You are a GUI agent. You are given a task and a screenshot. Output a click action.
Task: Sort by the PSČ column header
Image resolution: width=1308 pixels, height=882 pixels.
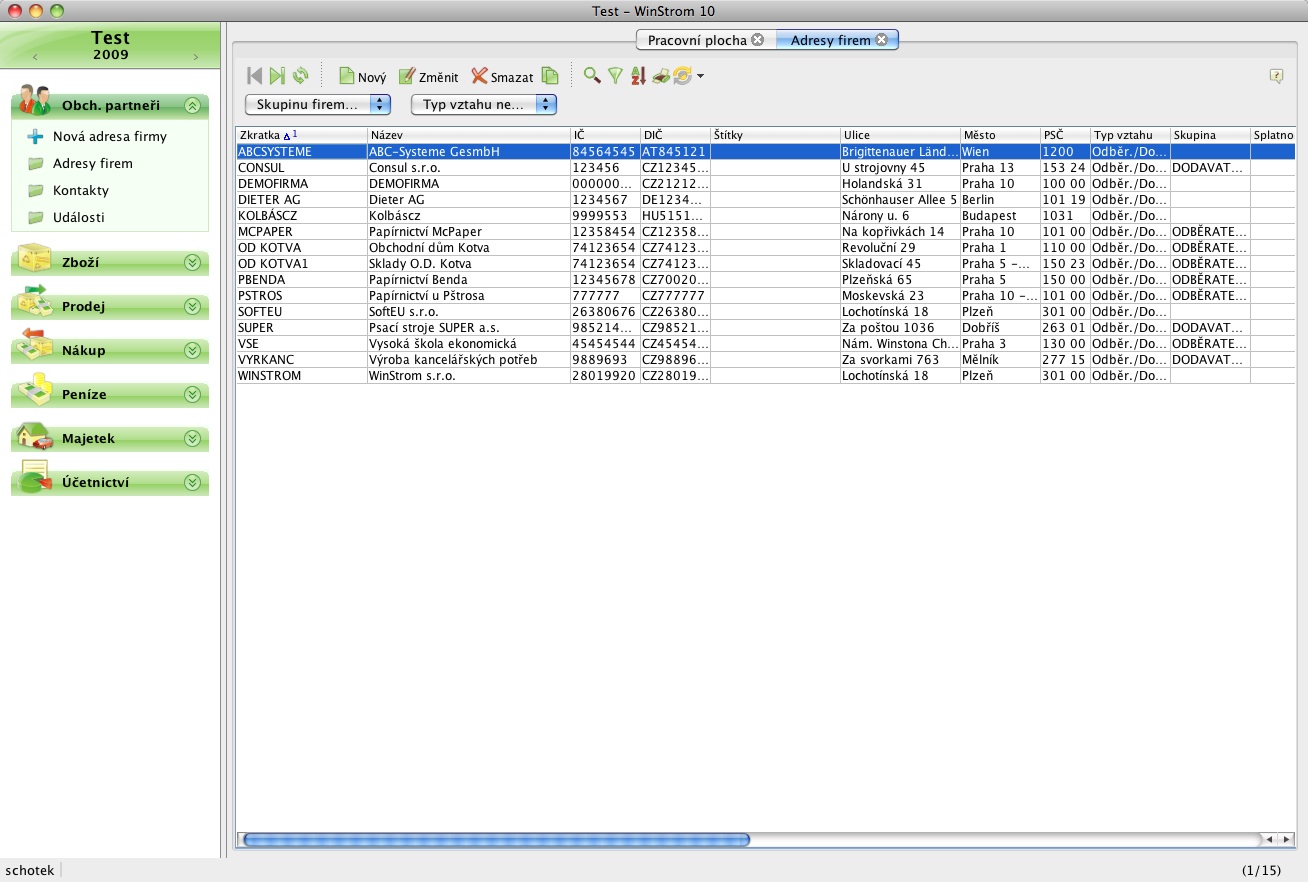pyautogui.click(x=1065, y=135)
